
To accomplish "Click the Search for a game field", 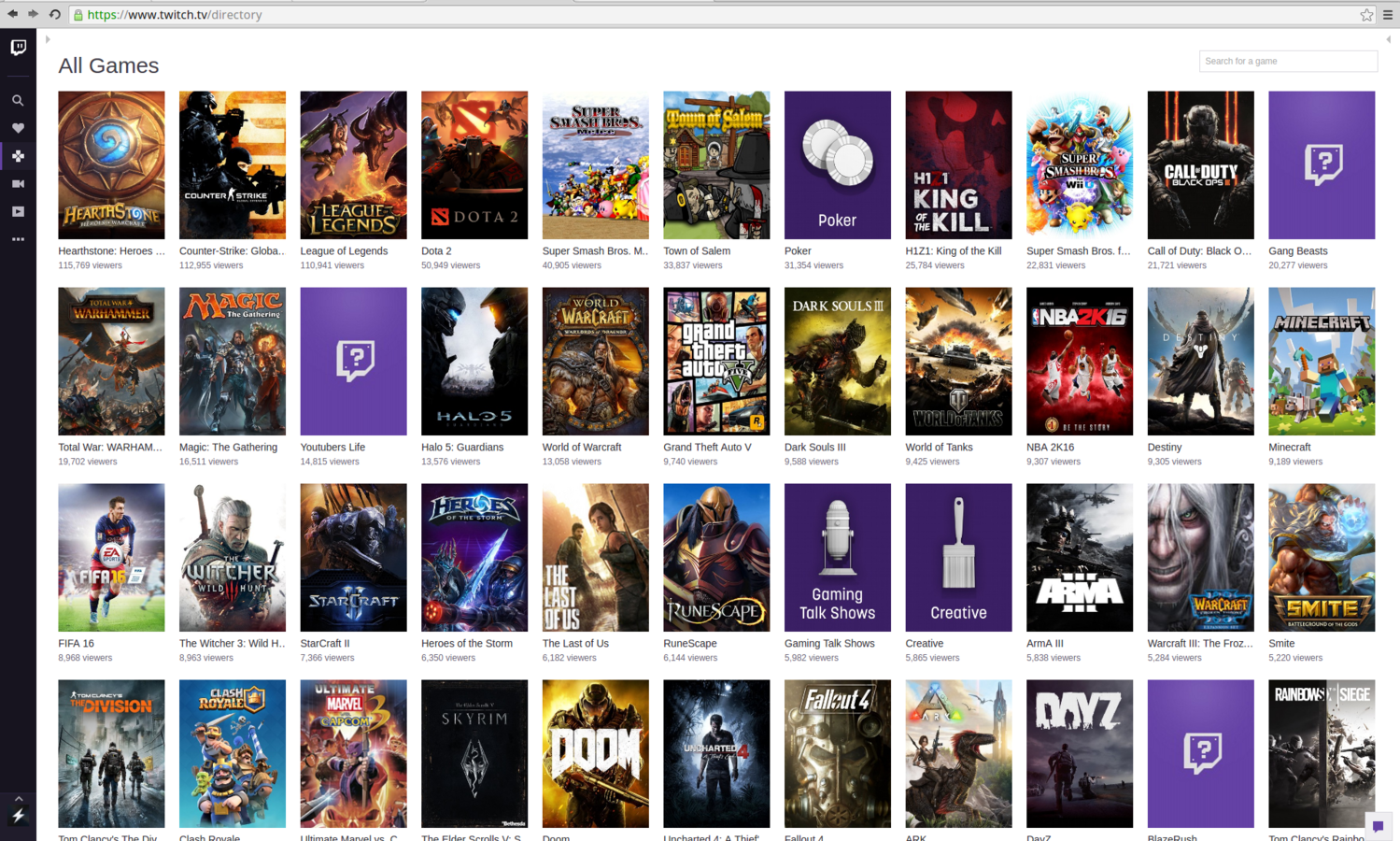I will (1288, 61).
